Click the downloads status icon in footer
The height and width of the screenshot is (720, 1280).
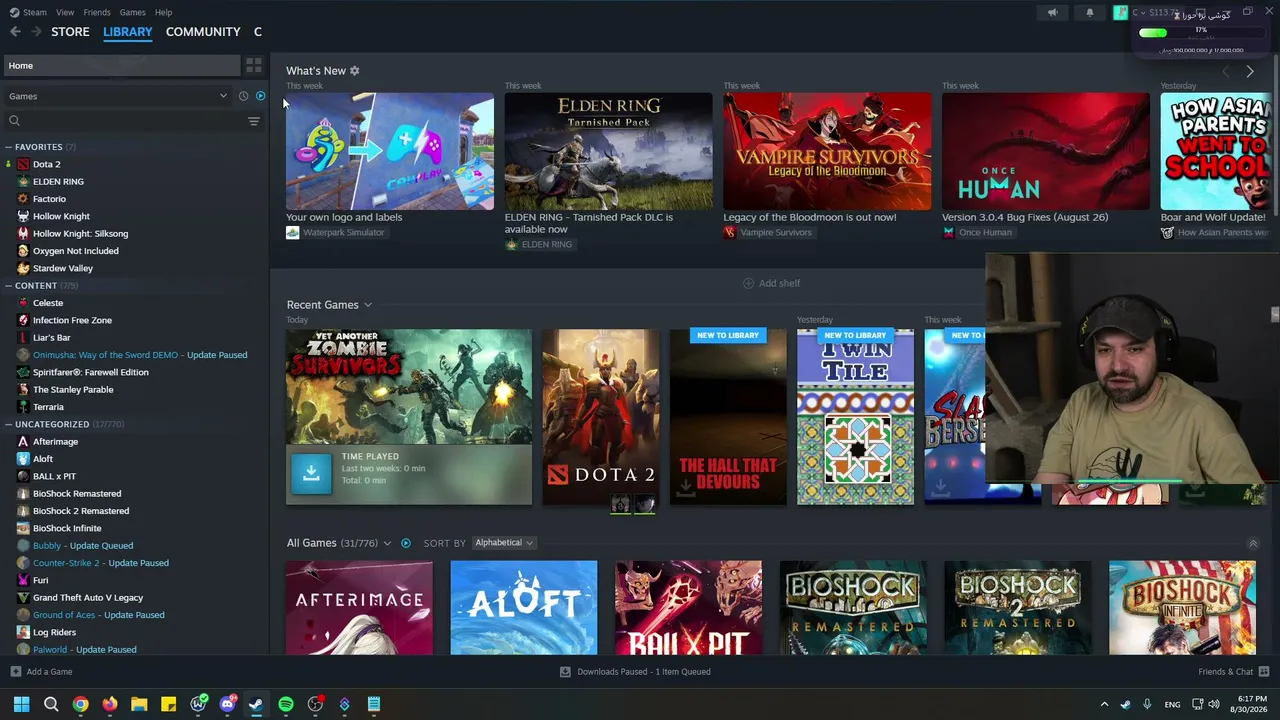(565, 672)
